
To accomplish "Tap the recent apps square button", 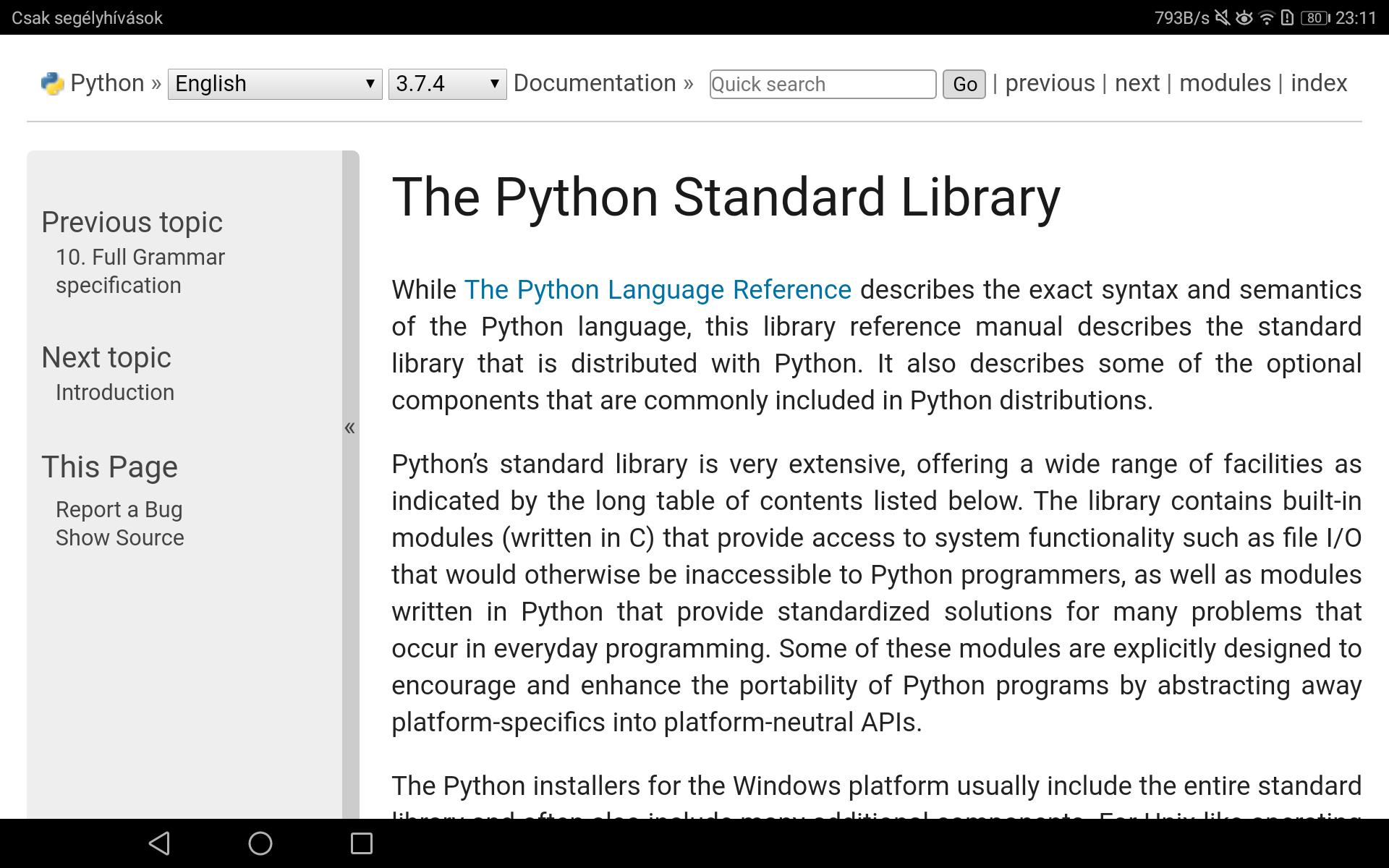I will [361, 843].
